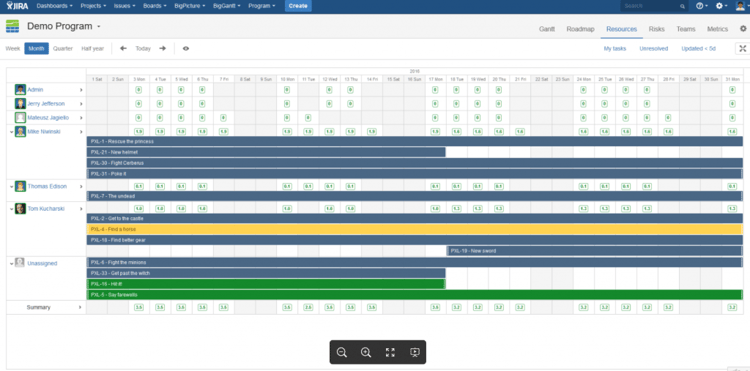Click the zoom in magnifier icon
This screenshot has height=371, width=750.
pyautogui.click(x=366, y=352)
